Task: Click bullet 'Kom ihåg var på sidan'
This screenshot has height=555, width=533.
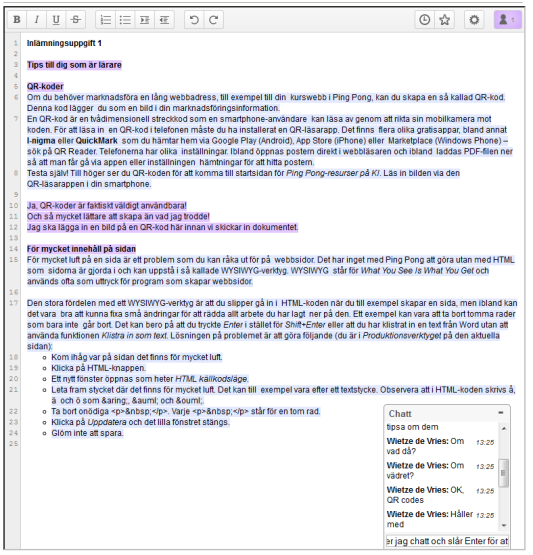Action: tap(137, 357)
